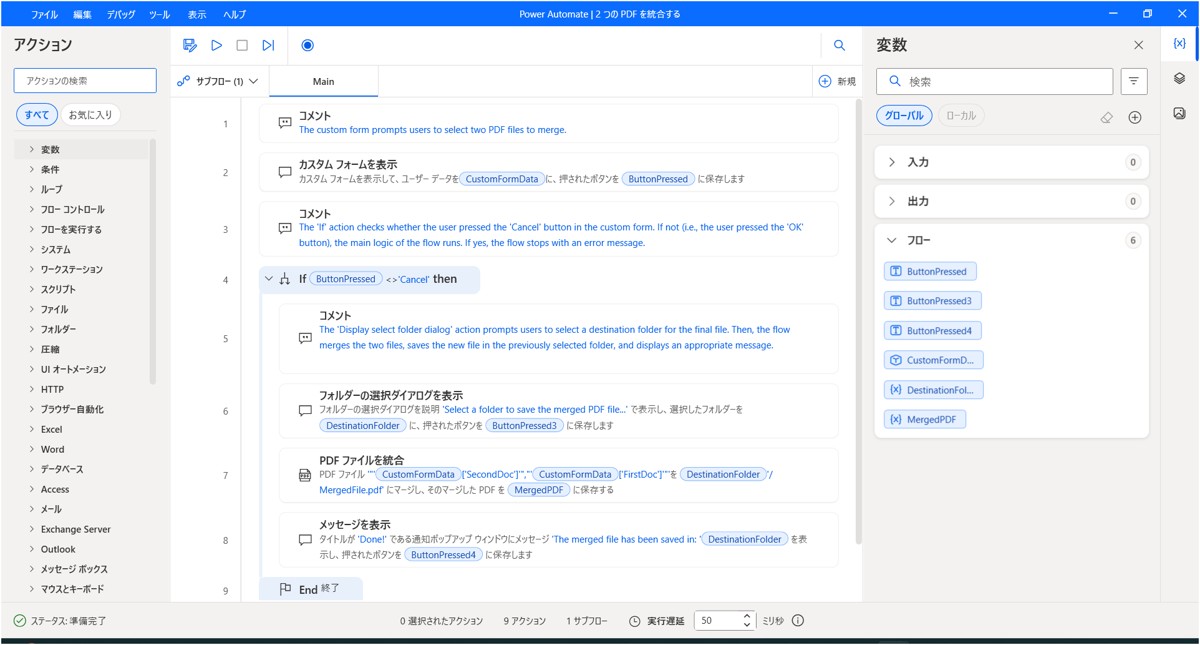Add a new variable with plus icon

pos(1135,117)
